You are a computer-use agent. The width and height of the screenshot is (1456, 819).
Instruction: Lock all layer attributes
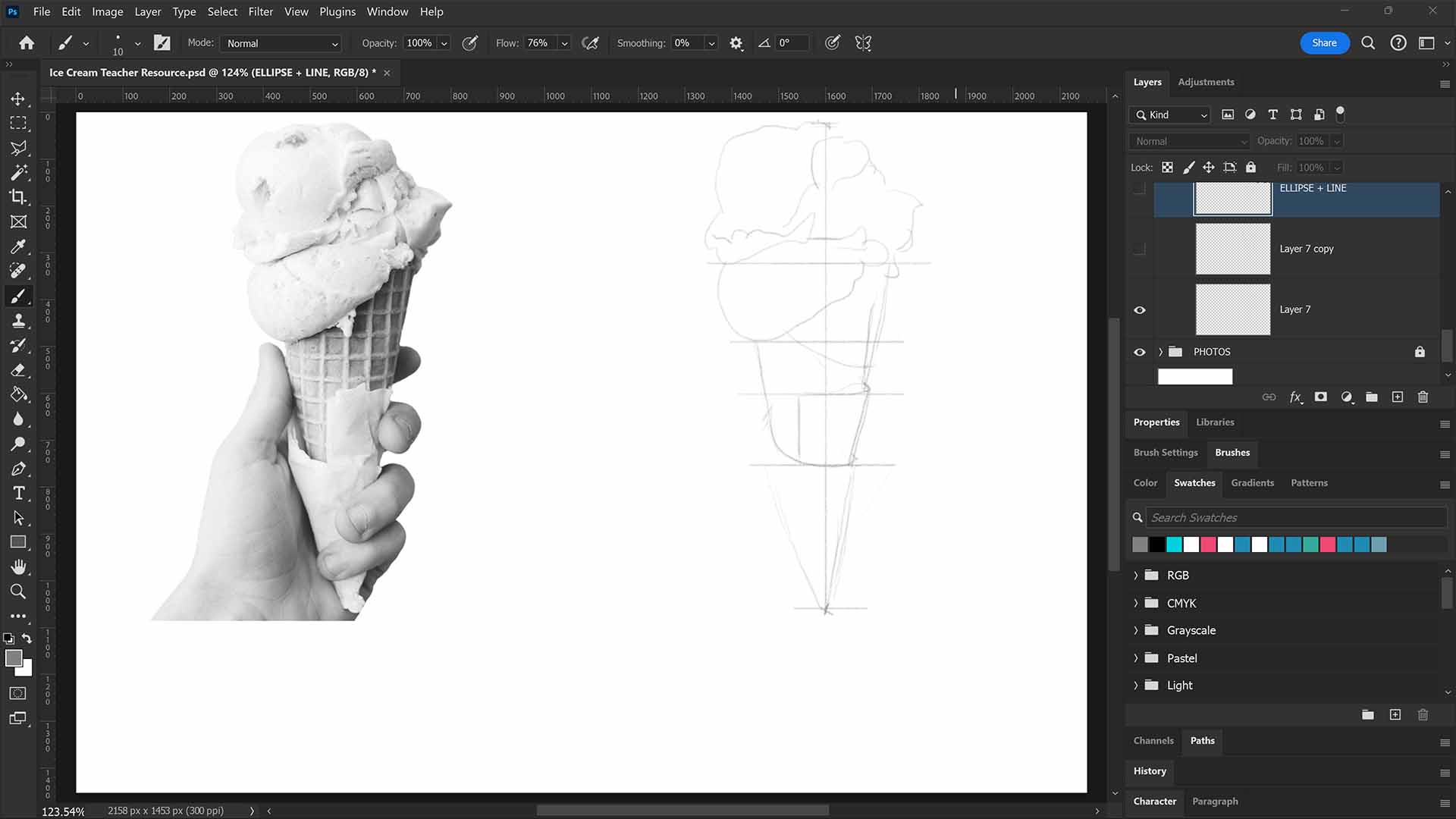[x=1250, y=168]
